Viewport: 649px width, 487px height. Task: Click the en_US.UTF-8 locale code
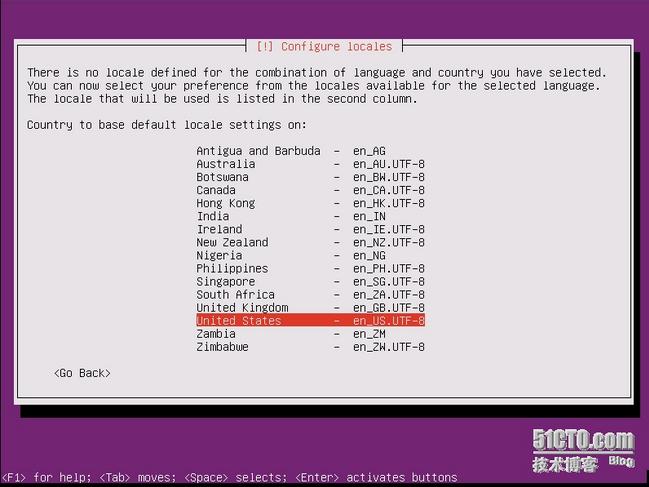pos(389,321)
